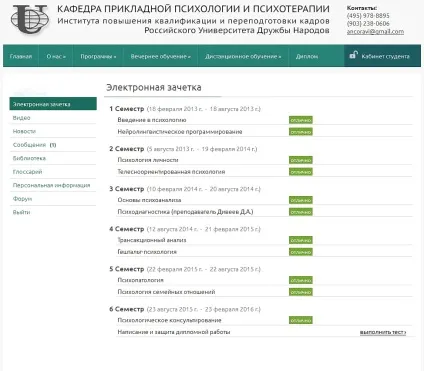Click grade badge for Введение в психологию
This screenshot has width=424, height=371.
[x=301, y=120]
